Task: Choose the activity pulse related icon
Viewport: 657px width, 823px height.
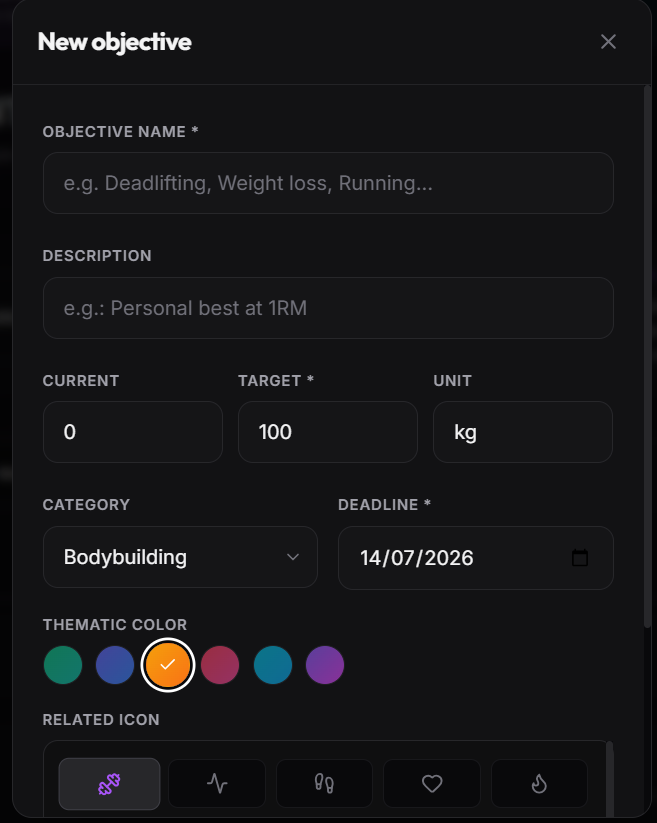Action: (x=217, y=784)
